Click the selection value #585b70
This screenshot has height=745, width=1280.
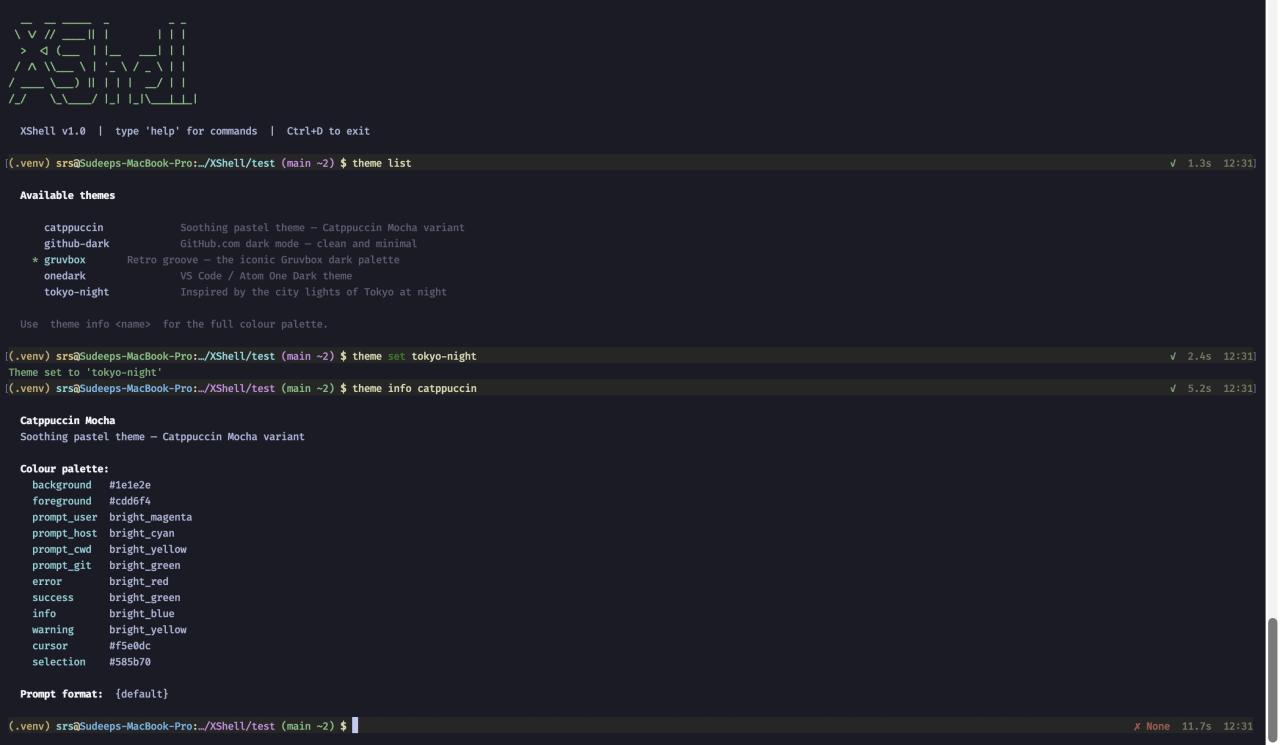pos(130,662)
